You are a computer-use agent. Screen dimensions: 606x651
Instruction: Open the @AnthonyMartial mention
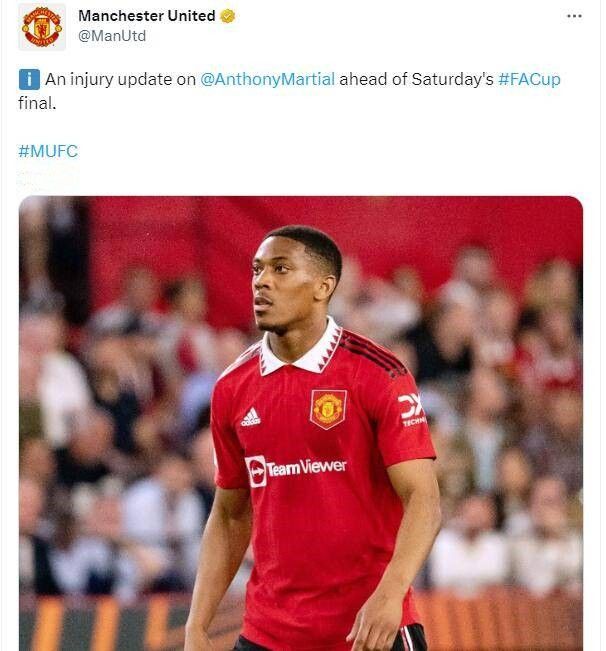(268, 80)
